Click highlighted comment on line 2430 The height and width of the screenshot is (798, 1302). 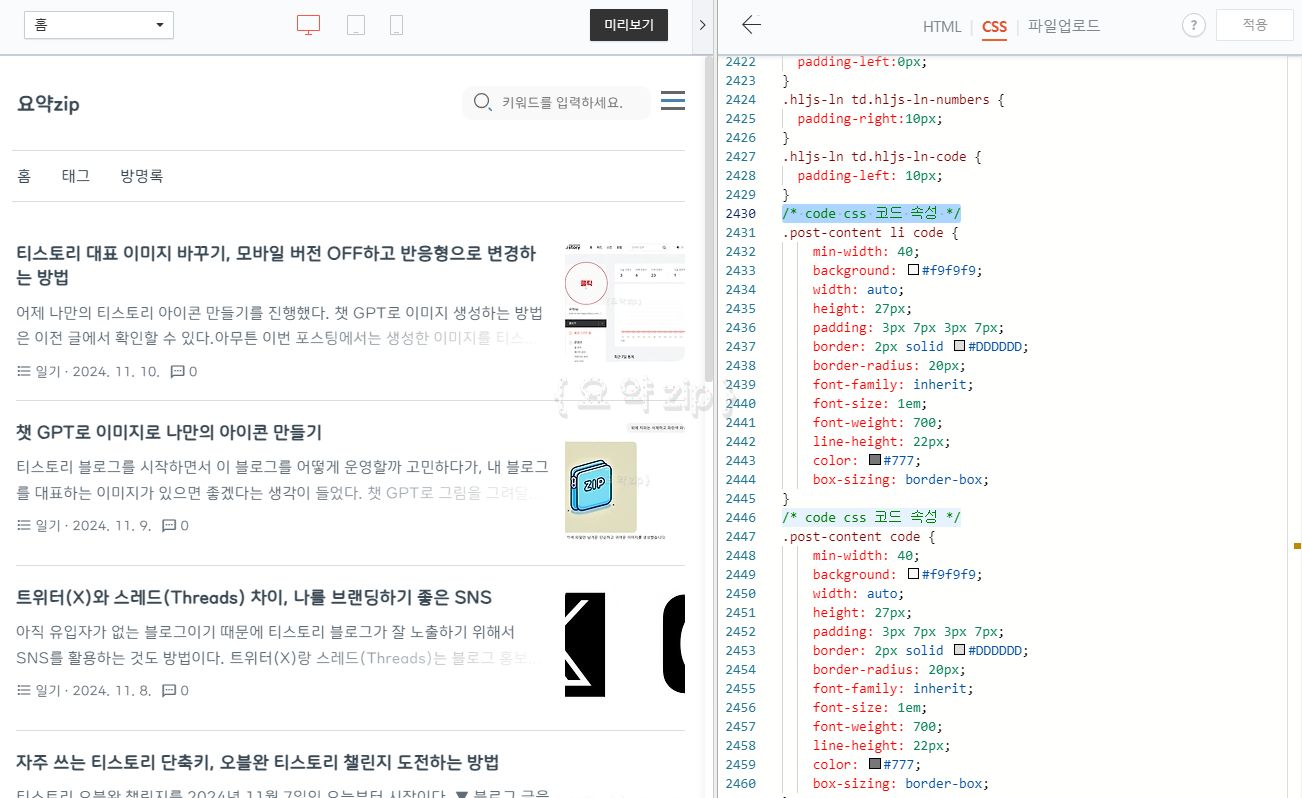click(871, 213)
